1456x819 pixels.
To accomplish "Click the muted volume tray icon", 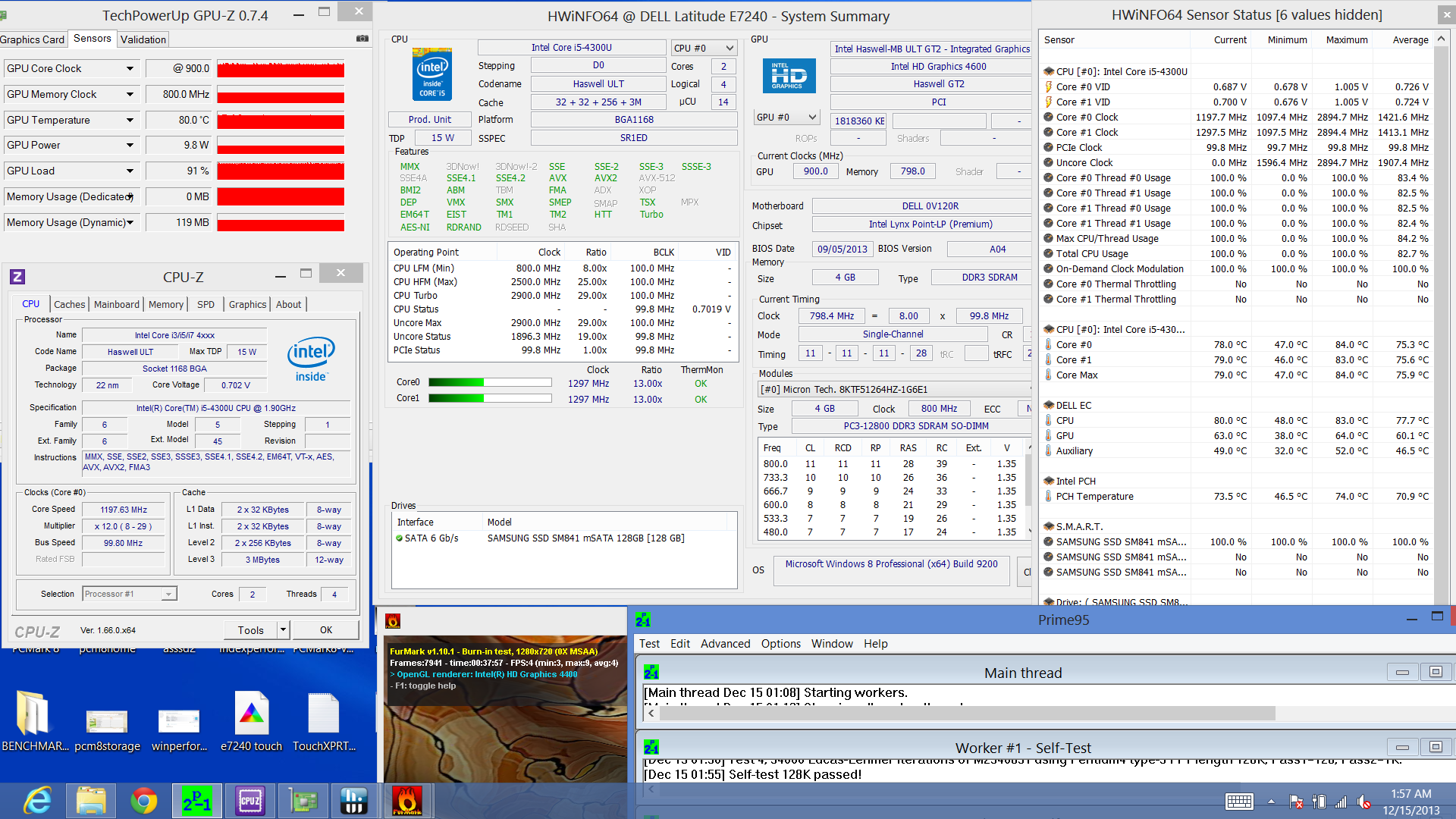I will (x=1363, y=802).
